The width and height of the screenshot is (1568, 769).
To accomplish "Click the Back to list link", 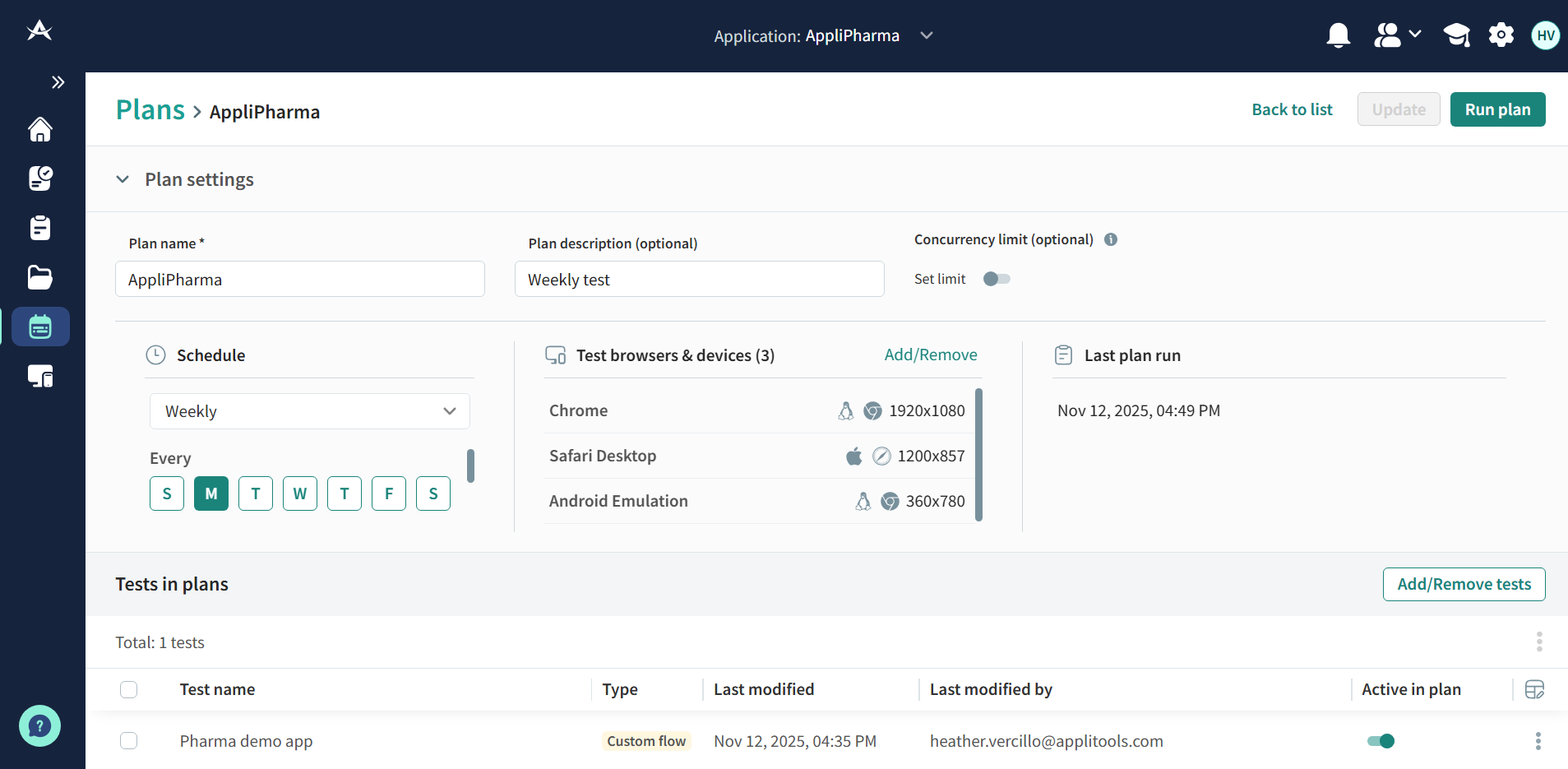I will click(x=1292, y=109).
